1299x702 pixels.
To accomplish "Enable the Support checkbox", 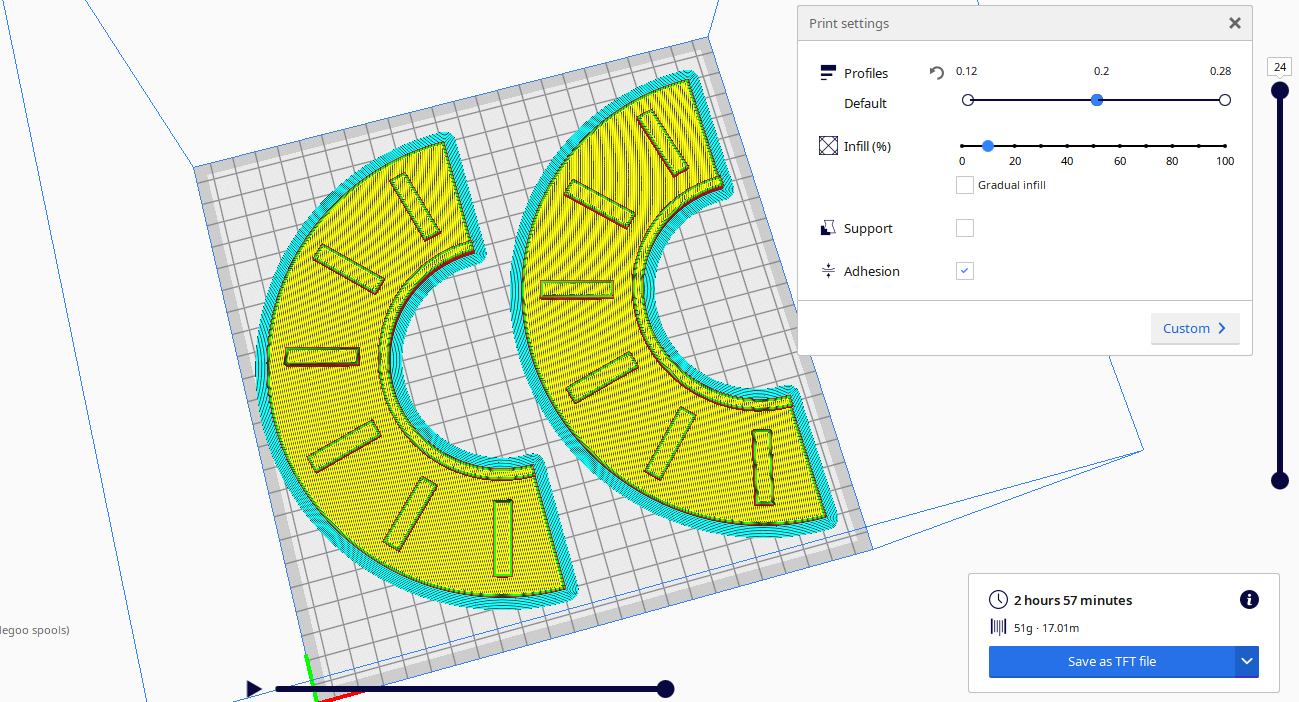I will (965, 228).
